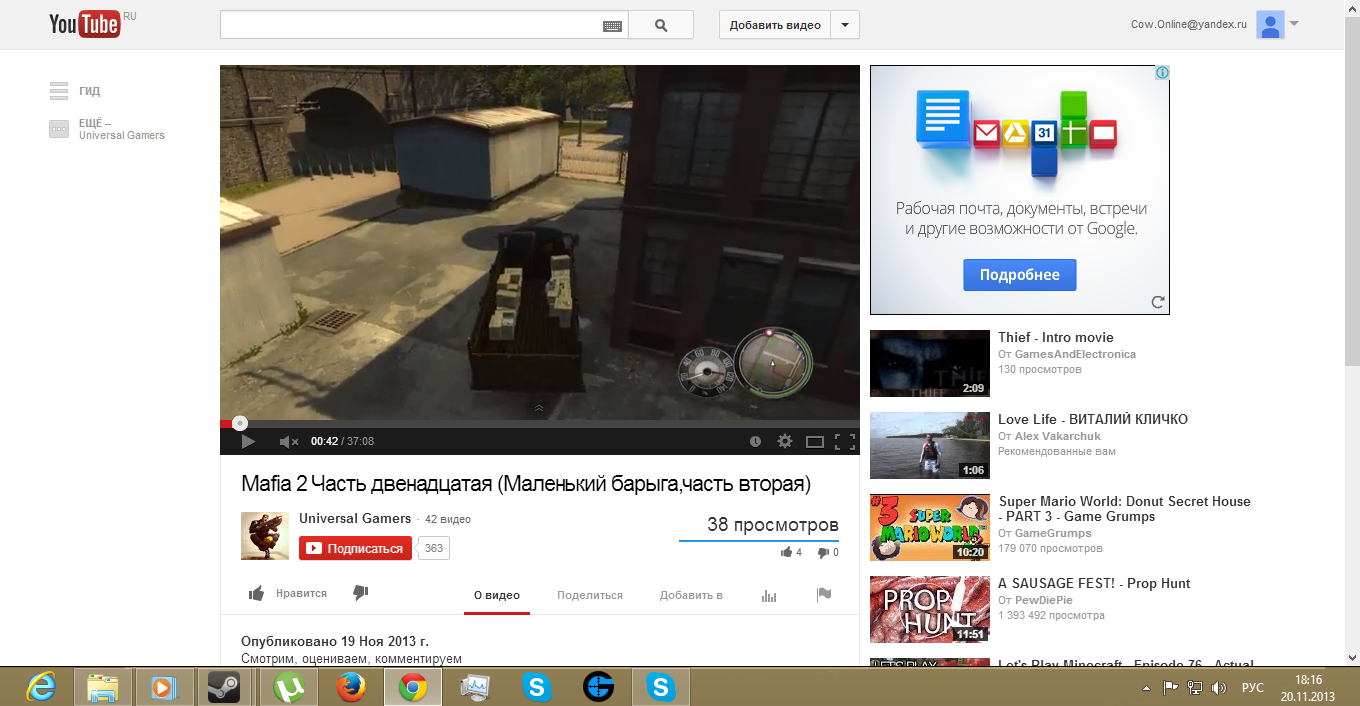Open Thief - Intro movie video title
Viewport: 1360px width, 706px height.
[x=1055, y=337]
